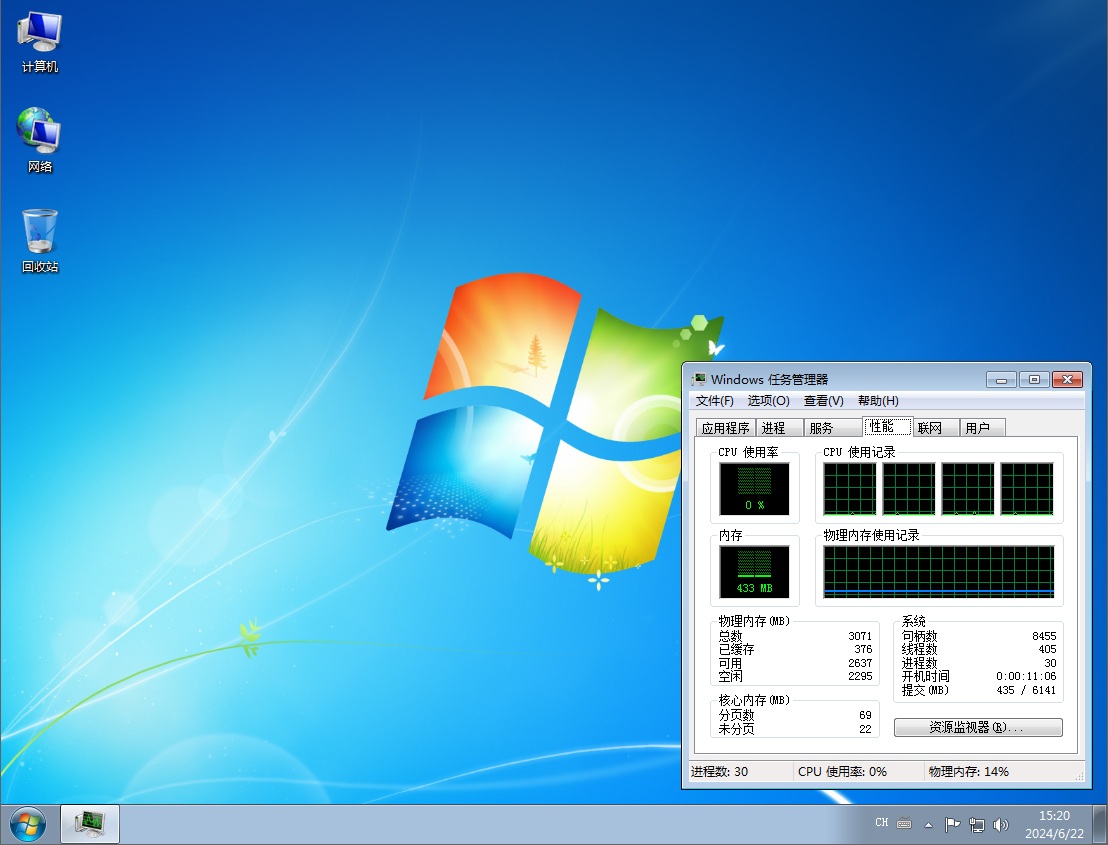Minimize the Windows 任务管理器 window
This screenshot has width=1108, height=845.
pos(1001,380)
